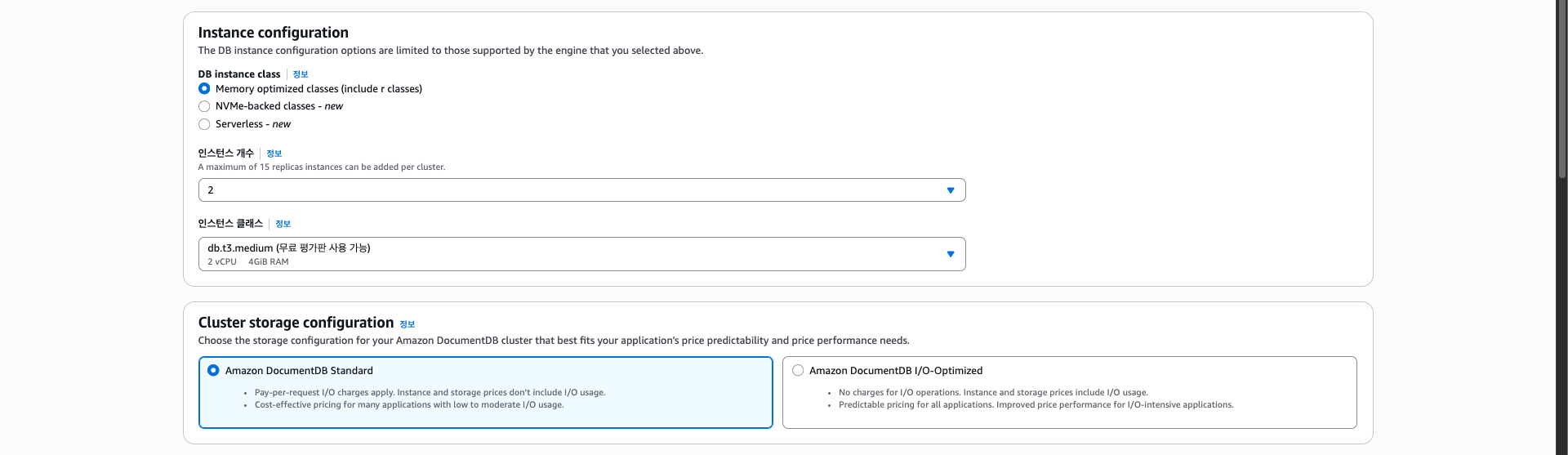Click the arrow icon of instance count dropdown
Screen dimensions: 1568x455
tap(951, 190)
